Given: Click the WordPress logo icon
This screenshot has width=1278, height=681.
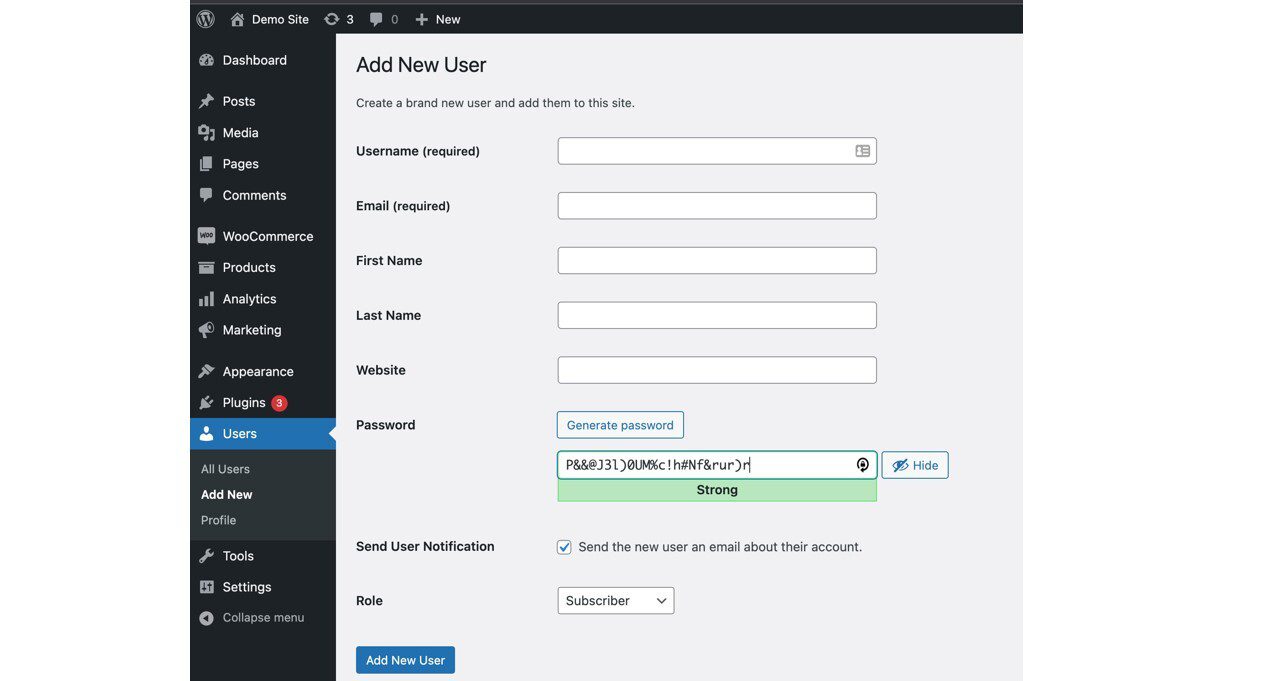Looking at the screenshot, I should [x=206, y=19].
